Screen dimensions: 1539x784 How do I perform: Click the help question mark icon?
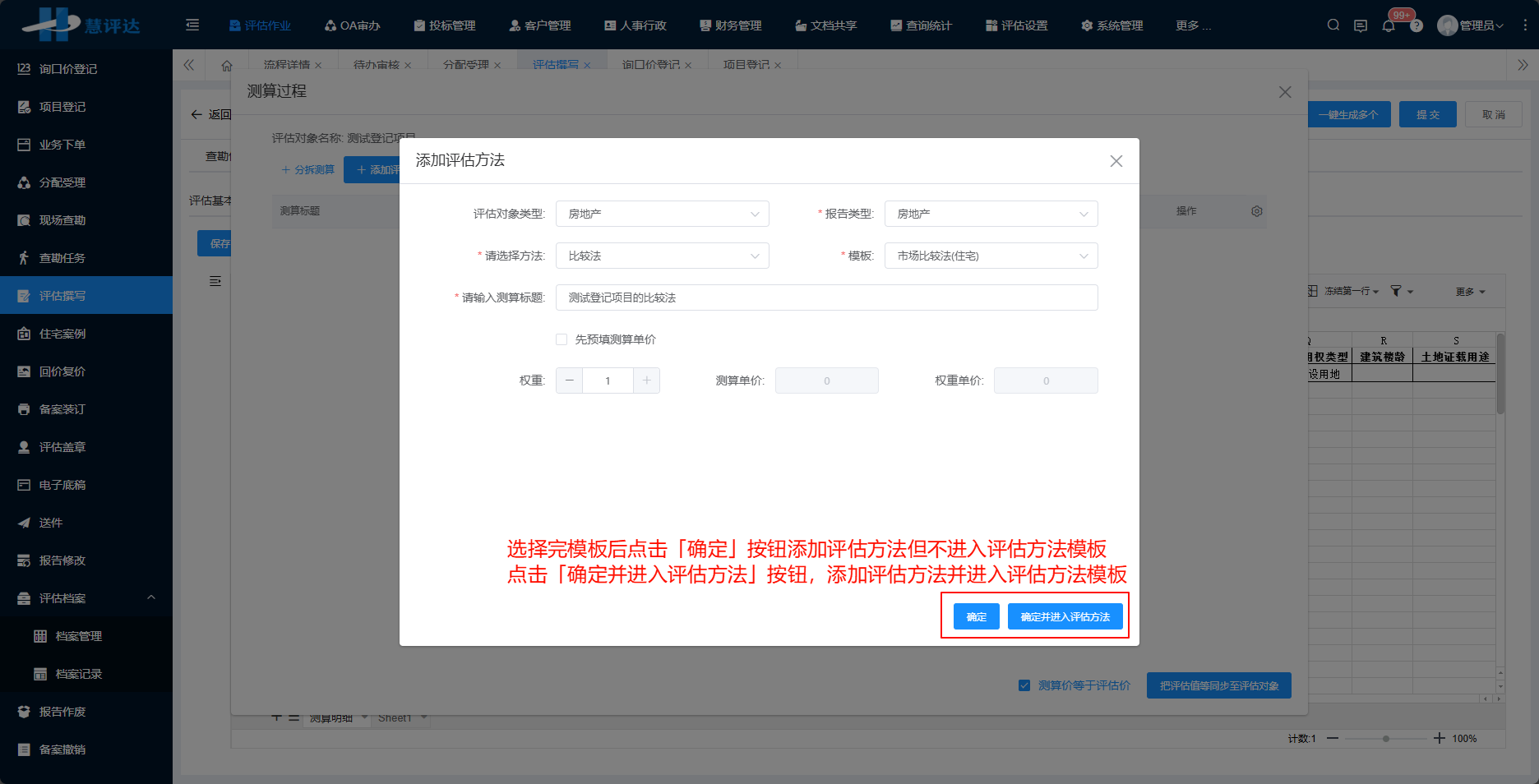coord(1416,25)
